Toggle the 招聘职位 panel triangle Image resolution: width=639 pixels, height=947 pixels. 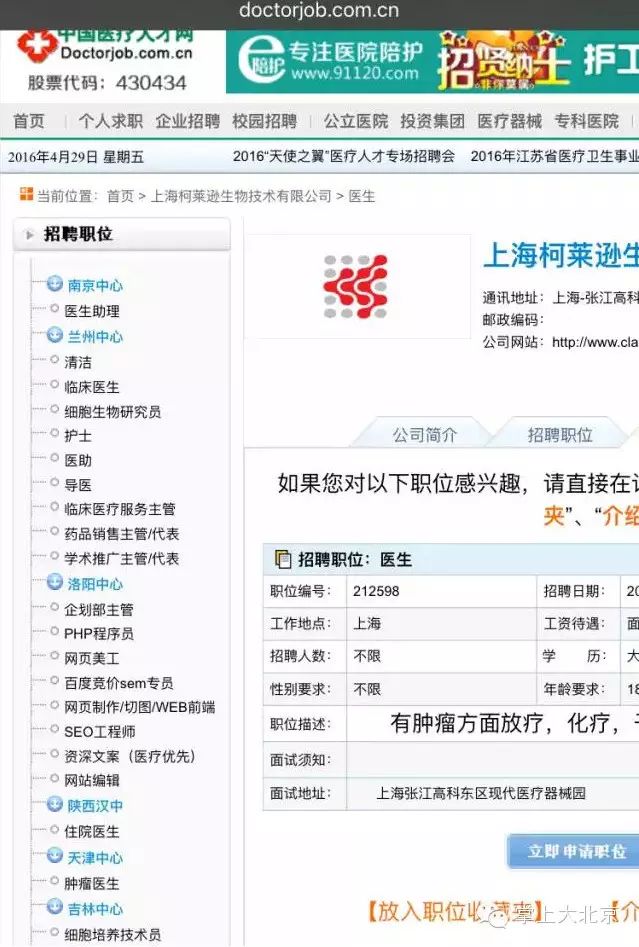pyautogui.click(x=30, y=234)
